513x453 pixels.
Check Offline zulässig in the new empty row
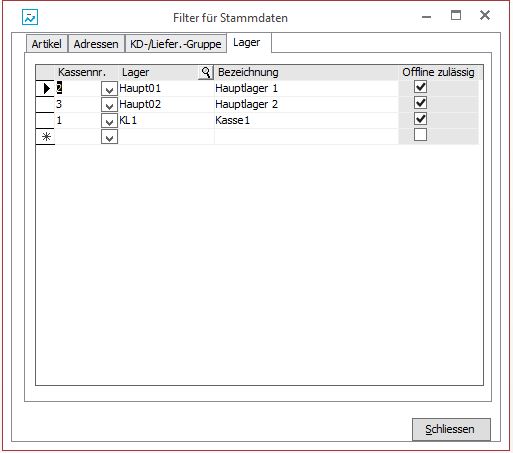pos(420,135)
